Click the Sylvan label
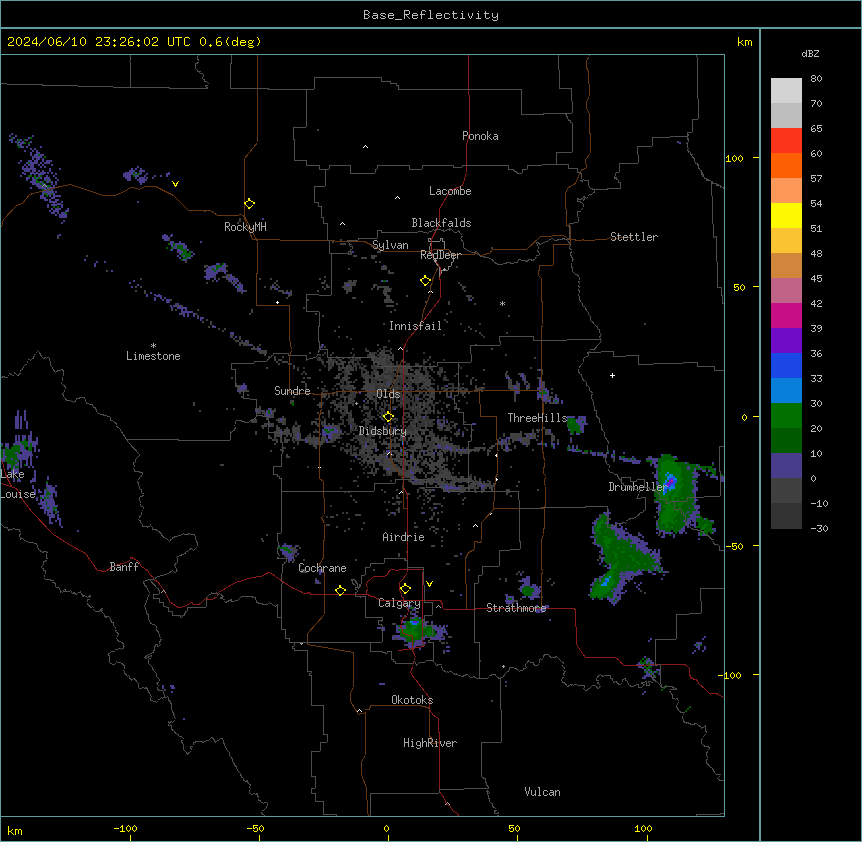This screenshot has width=862, height=842. (x=390, y=245)
